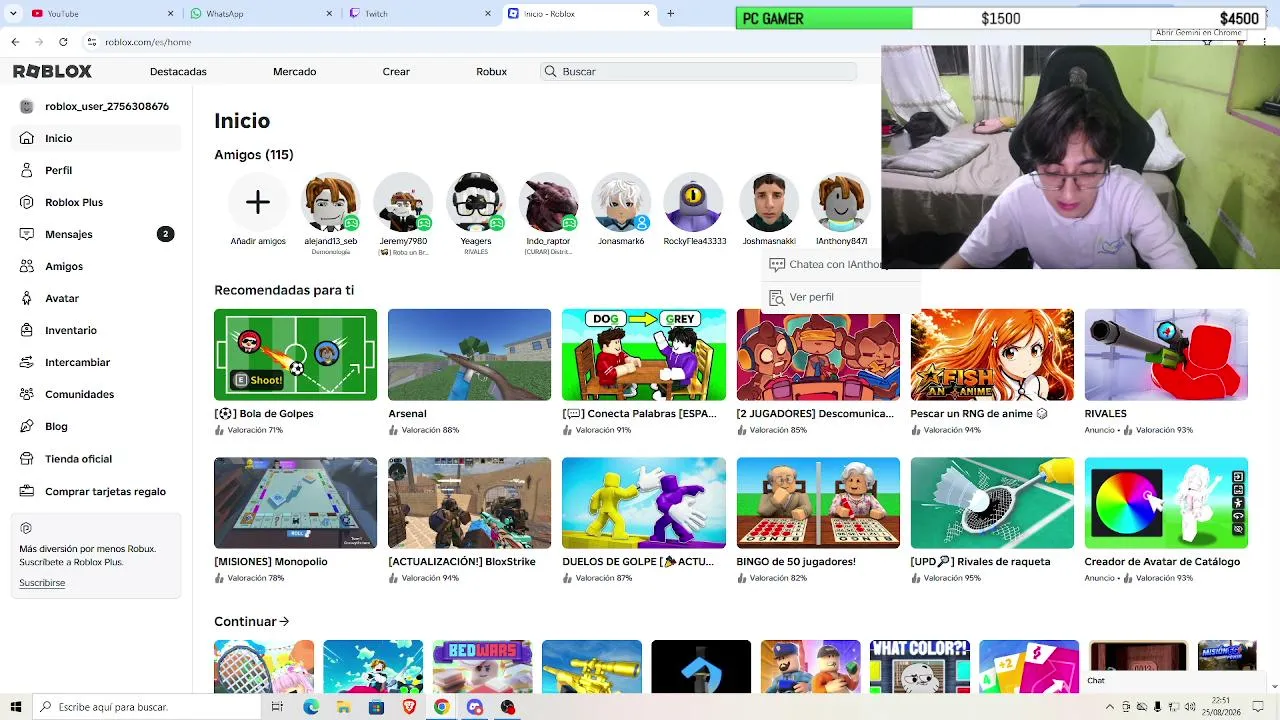Open the Inicio sidebar item

coord(96,138)
